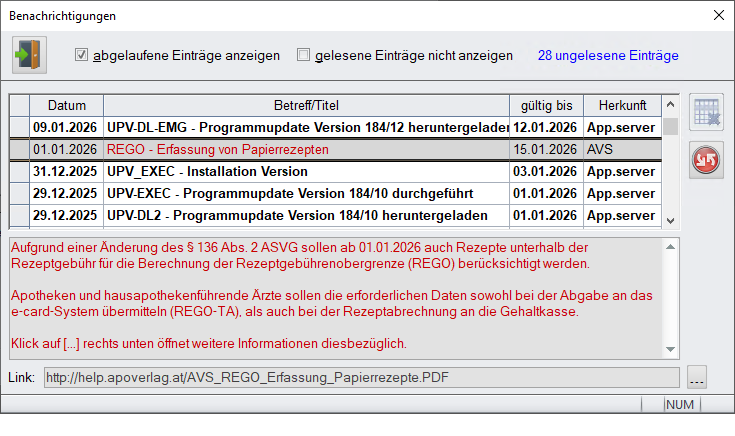The height and width of the screenshot is (436, 735).
Task: Click the '...' button next to the link
Action: (697, 378)
